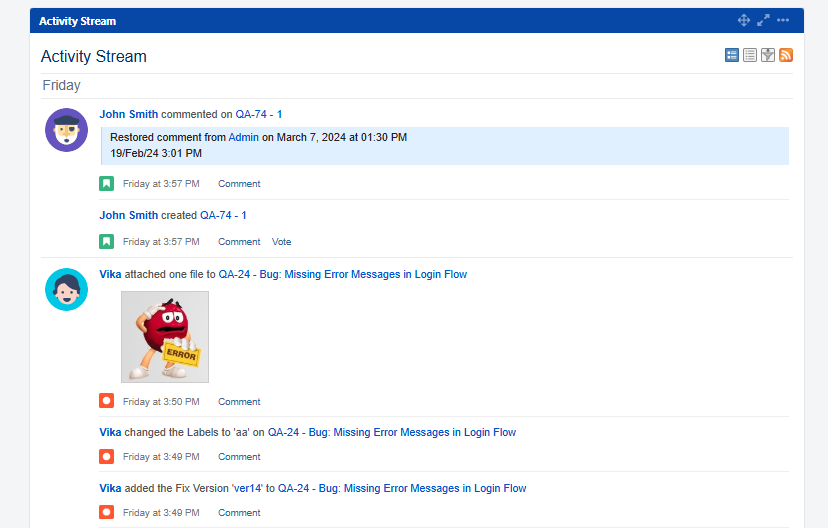Open Vika profile in Fix Version entry
Screen dimensions: 828x528
(x=110, y=488)
